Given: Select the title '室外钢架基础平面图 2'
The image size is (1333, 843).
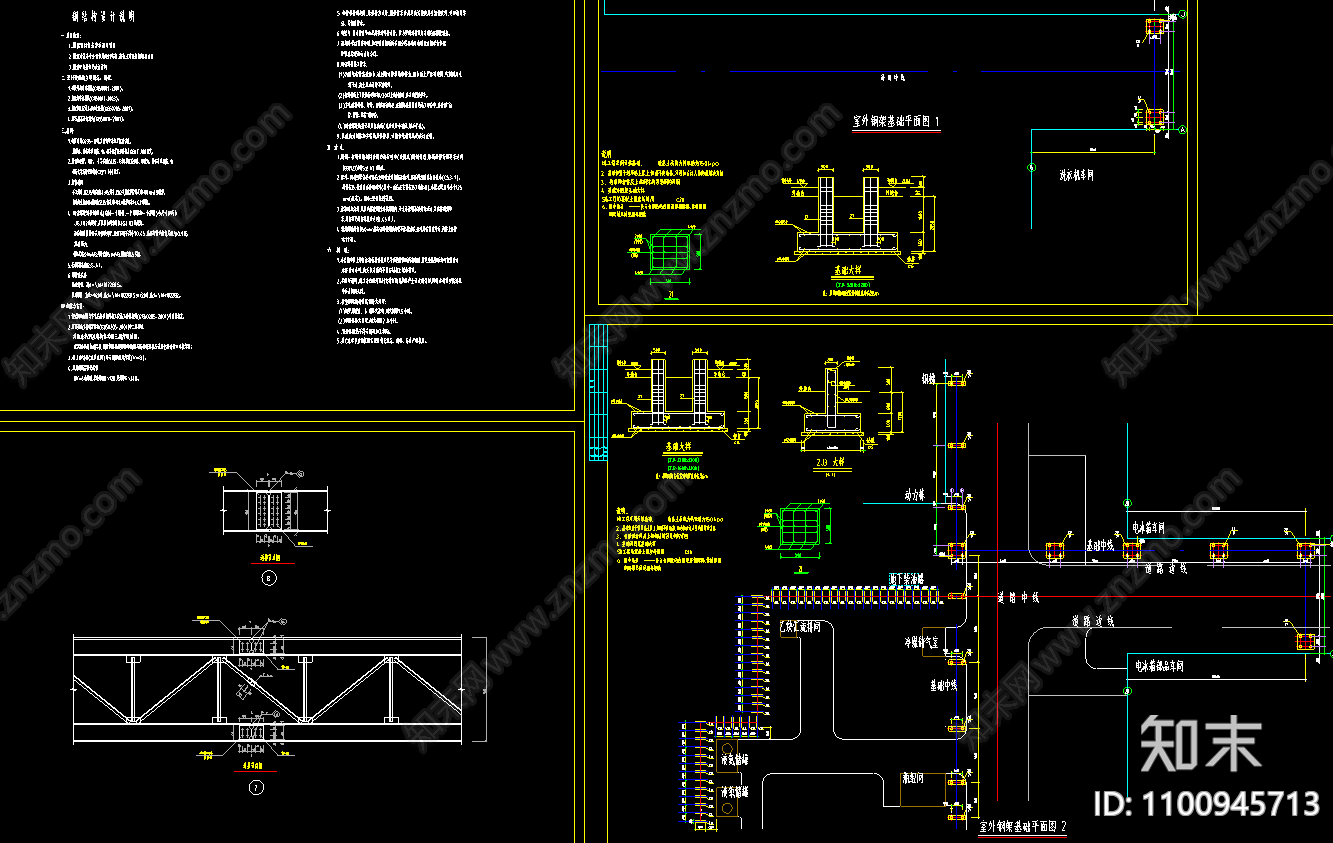Looking at the screenshot, I should 1023,827.
